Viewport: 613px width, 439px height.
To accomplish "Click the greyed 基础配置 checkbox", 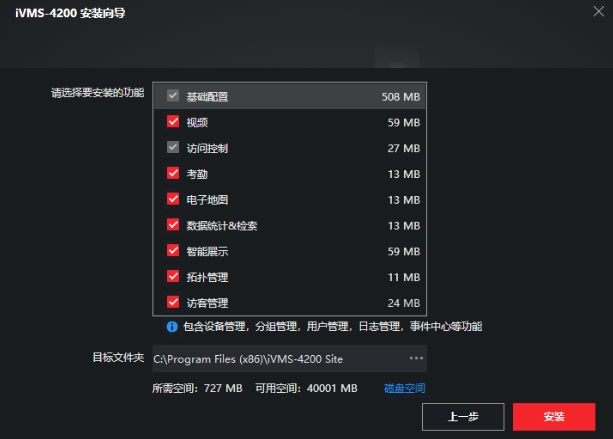I will [173, 96].
